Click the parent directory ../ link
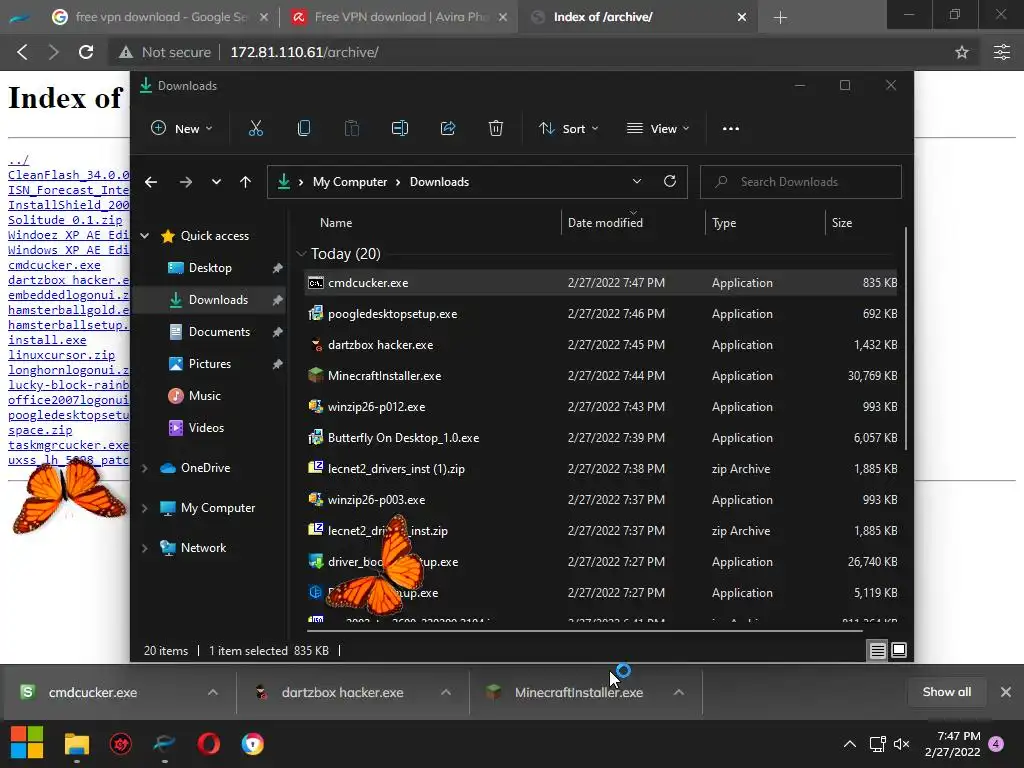The height and width of the screenshot is (768, 1024). point(18,160)
